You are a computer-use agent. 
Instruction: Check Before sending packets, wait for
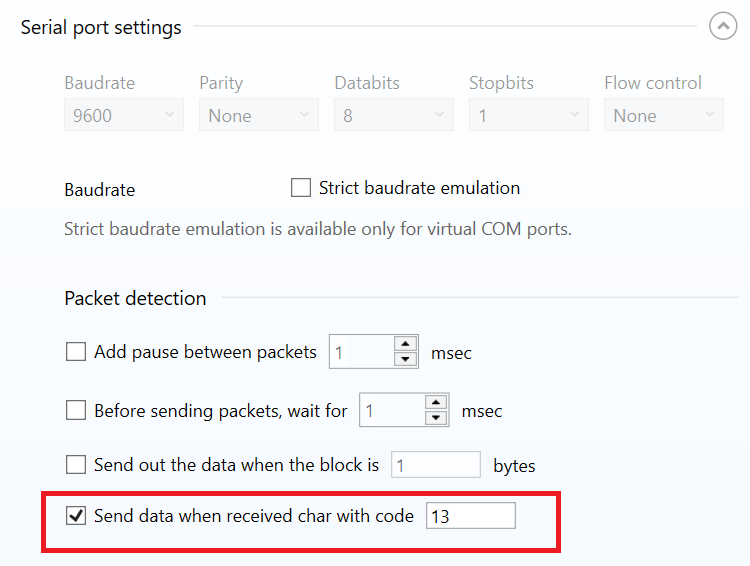(76, 410)
